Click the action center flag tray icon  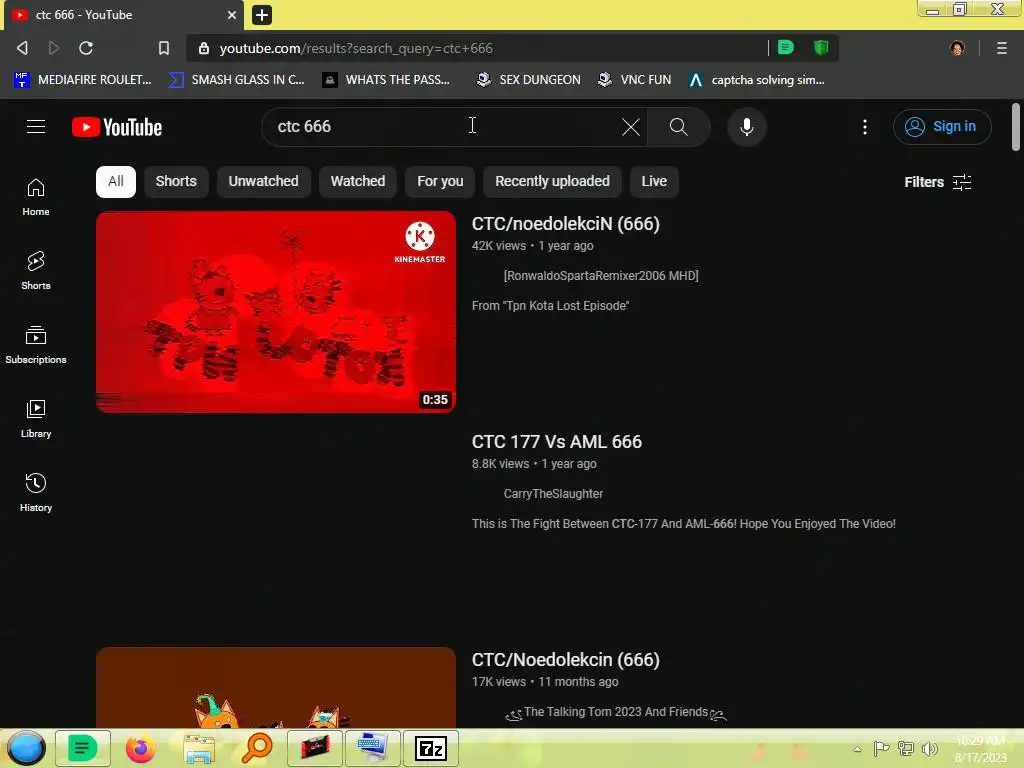881,748
